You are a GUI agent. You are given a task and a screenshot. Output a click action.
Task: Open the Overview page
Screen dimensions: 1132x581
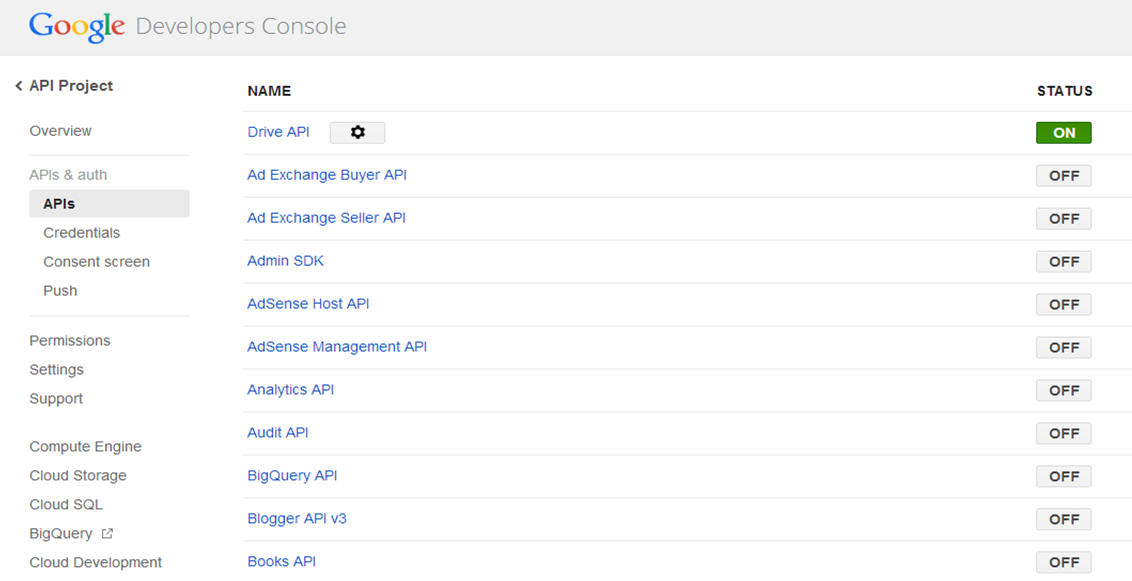61,131
